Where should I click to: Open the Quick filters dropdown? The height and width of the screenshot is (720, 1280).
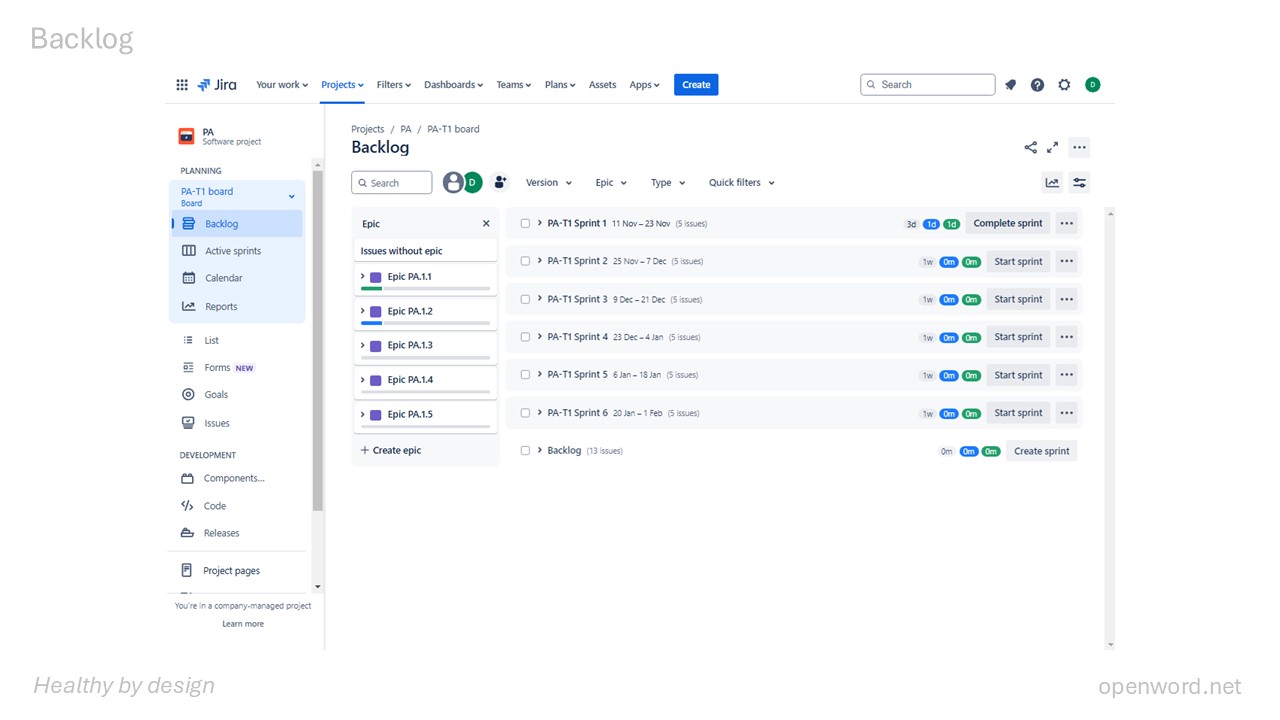[x=742, y=182]
